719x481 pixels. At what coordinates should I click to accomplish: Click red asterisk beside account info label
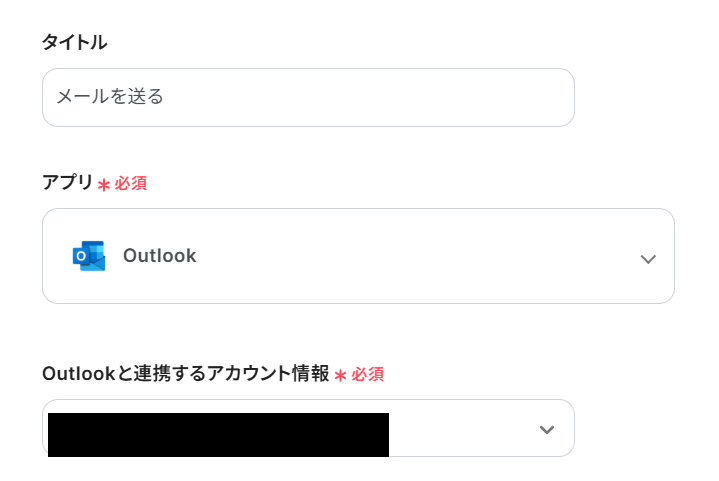pos(340,376)
